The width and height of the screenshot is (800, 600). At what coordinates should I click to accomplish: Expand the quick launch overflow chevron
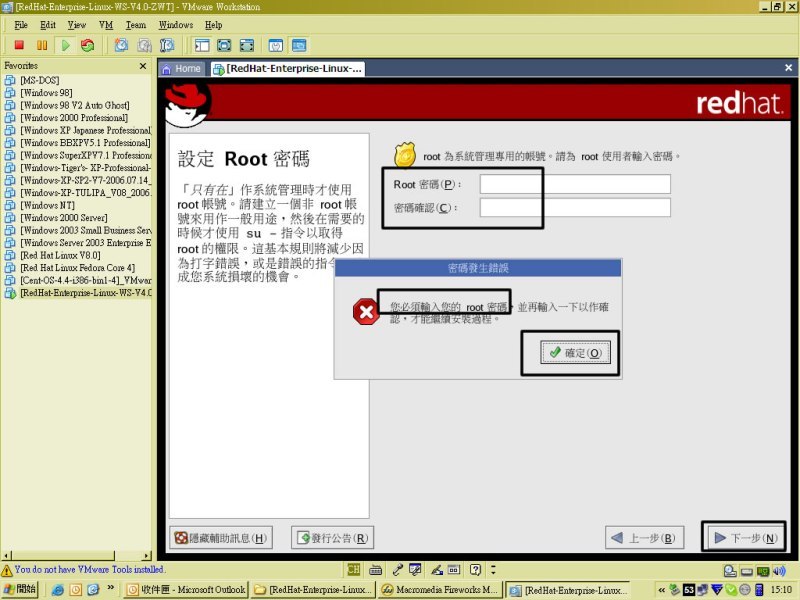point(111,588)
